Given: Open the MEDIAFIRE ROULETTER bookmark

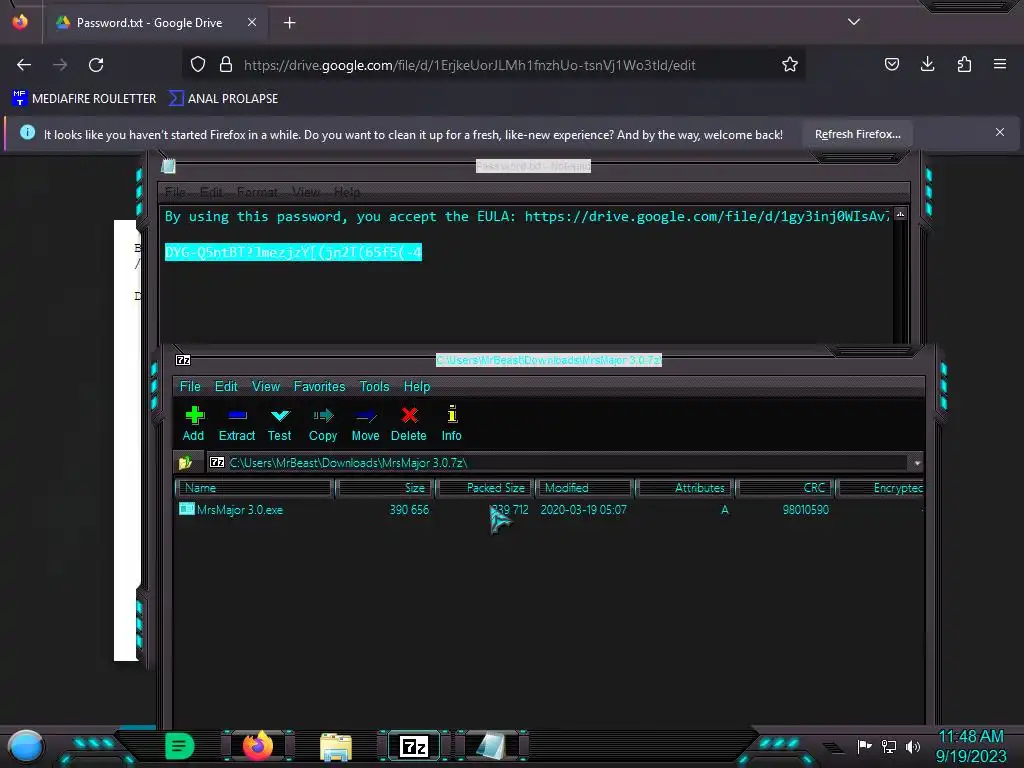Looking at the screenshot, I should (84, 99).
